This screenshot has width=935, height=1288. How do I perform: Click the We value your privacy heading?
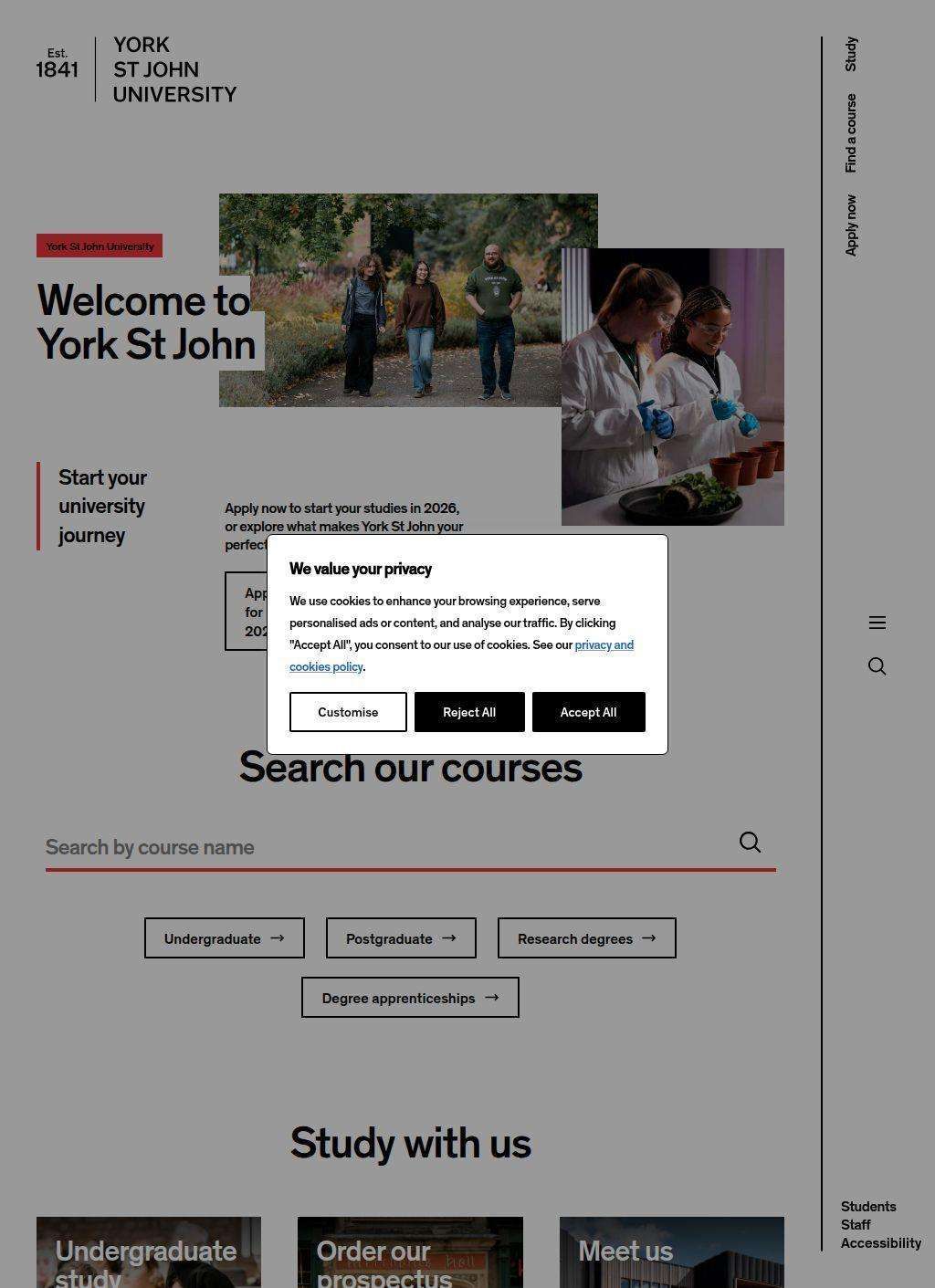pos(361,569)
